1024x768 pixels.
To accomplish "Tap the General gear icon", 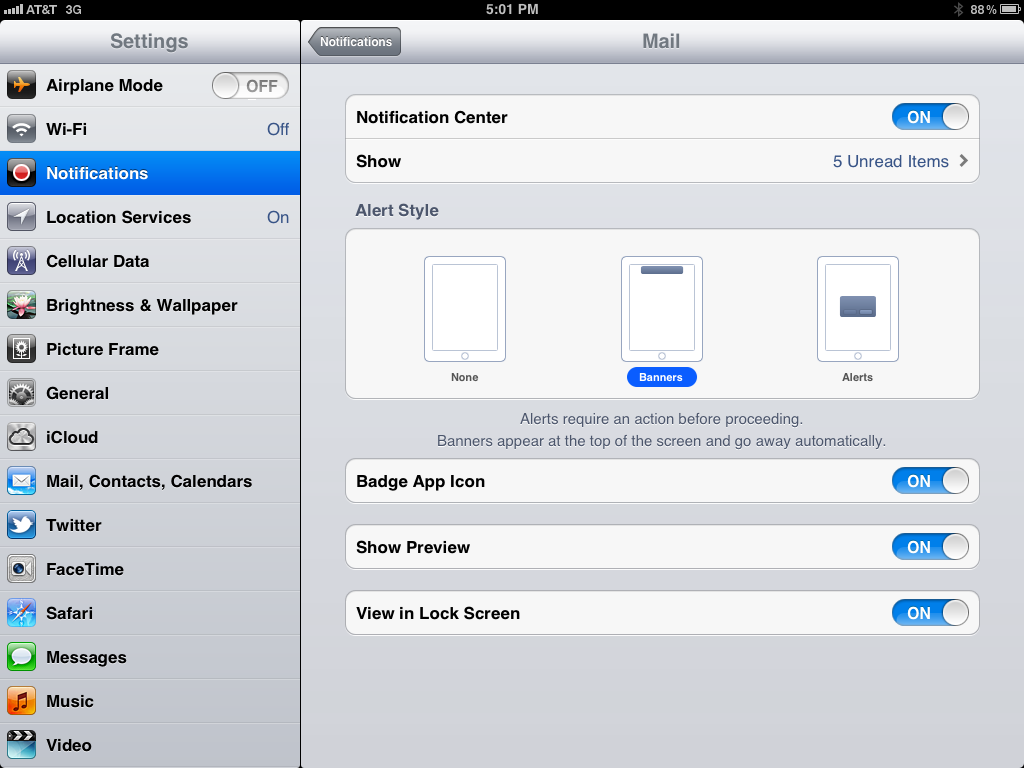I will point(22,393).
